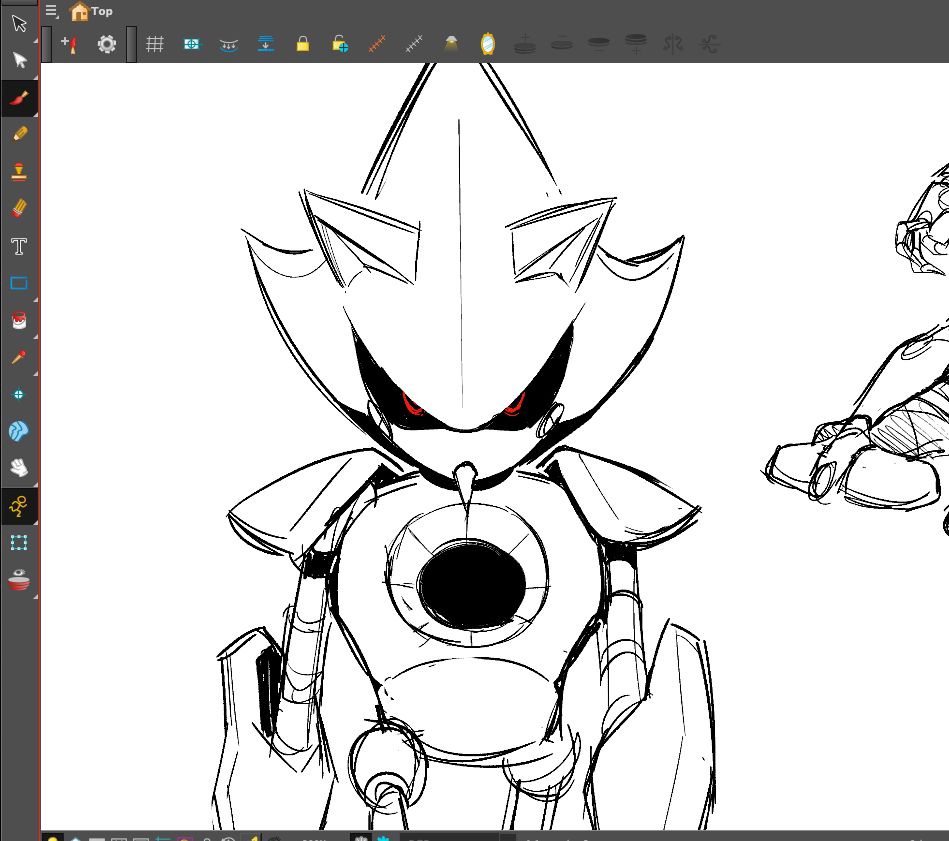Toggle the grey stitch-line icon
The height and width of the screenshot is (841, 949).
[x=414, y=44]
